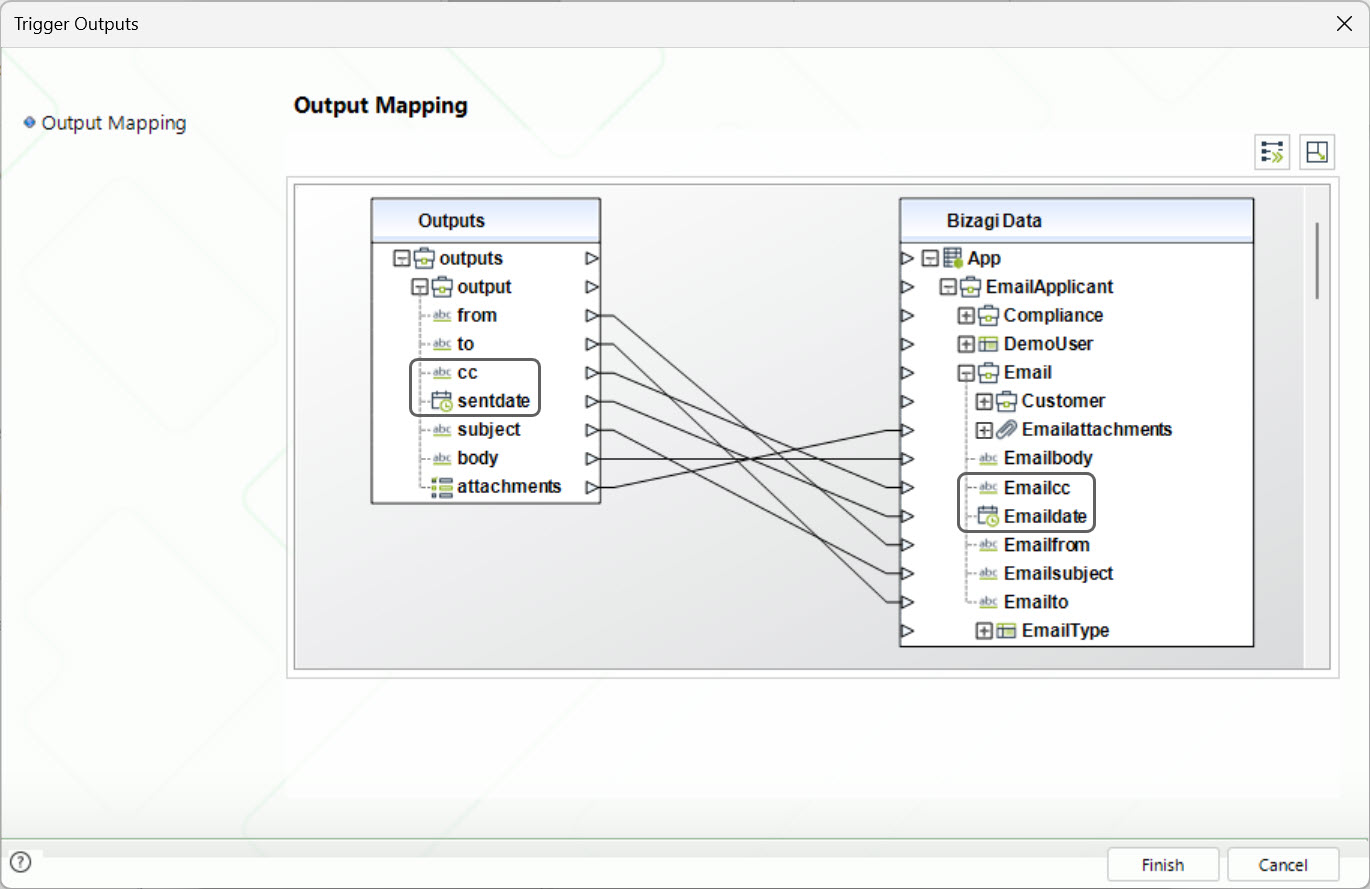Click the 'Bizagi Data' panel header
The width and height of the screenshot is (1370, 889).
[1076, 220]
